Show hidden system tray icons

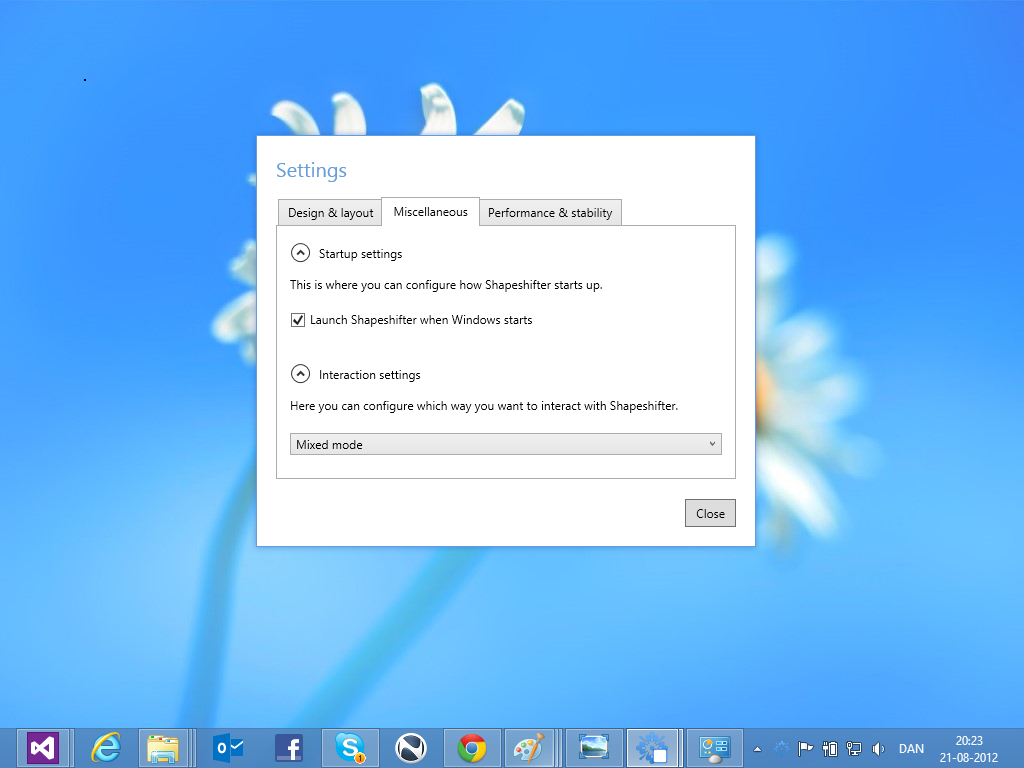coord(758,749)
